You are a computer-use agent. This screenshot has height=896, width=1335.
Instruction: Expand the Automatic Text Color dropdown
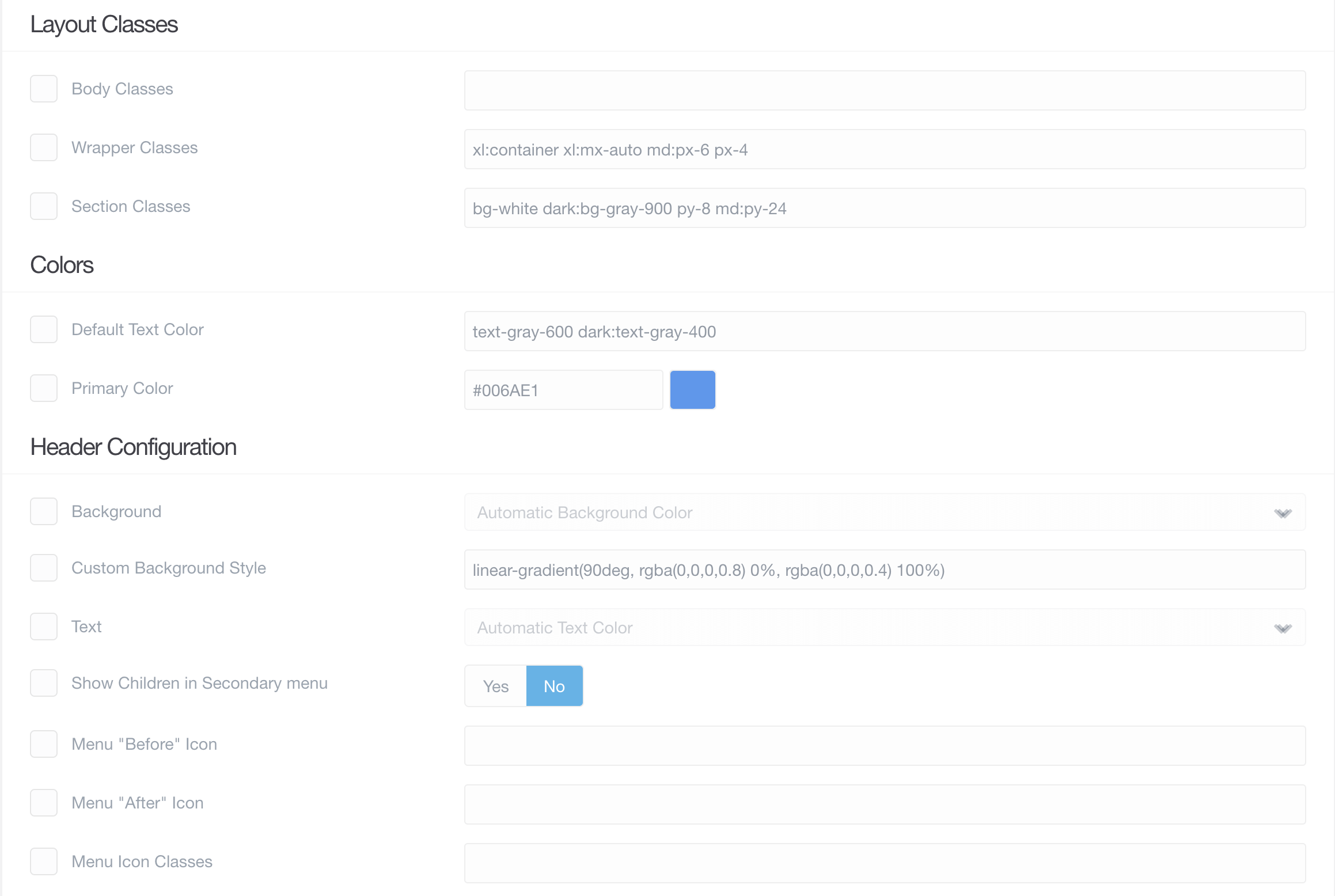click(x=885, y=627)
